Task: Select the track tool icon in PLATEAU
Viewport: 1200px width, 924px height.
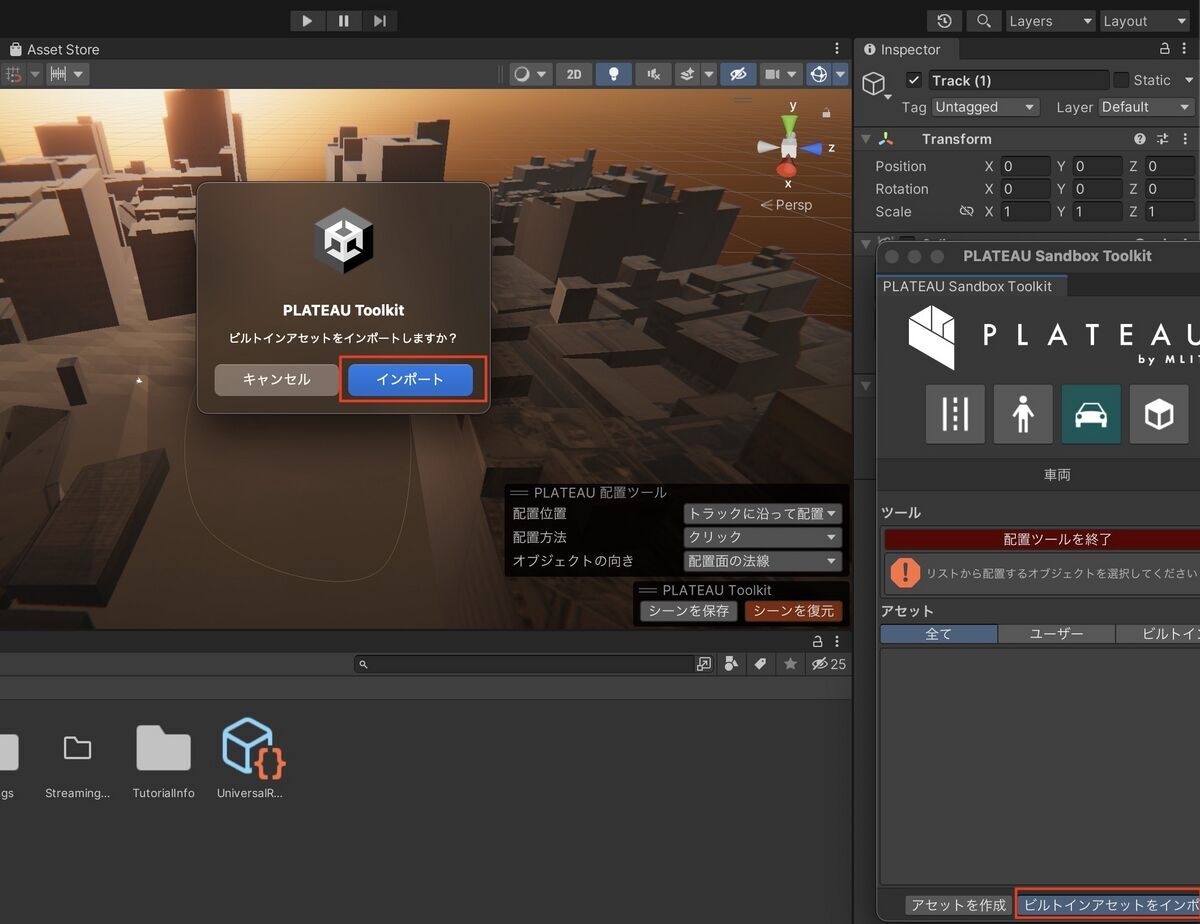Action: click(x=955, y=414)
